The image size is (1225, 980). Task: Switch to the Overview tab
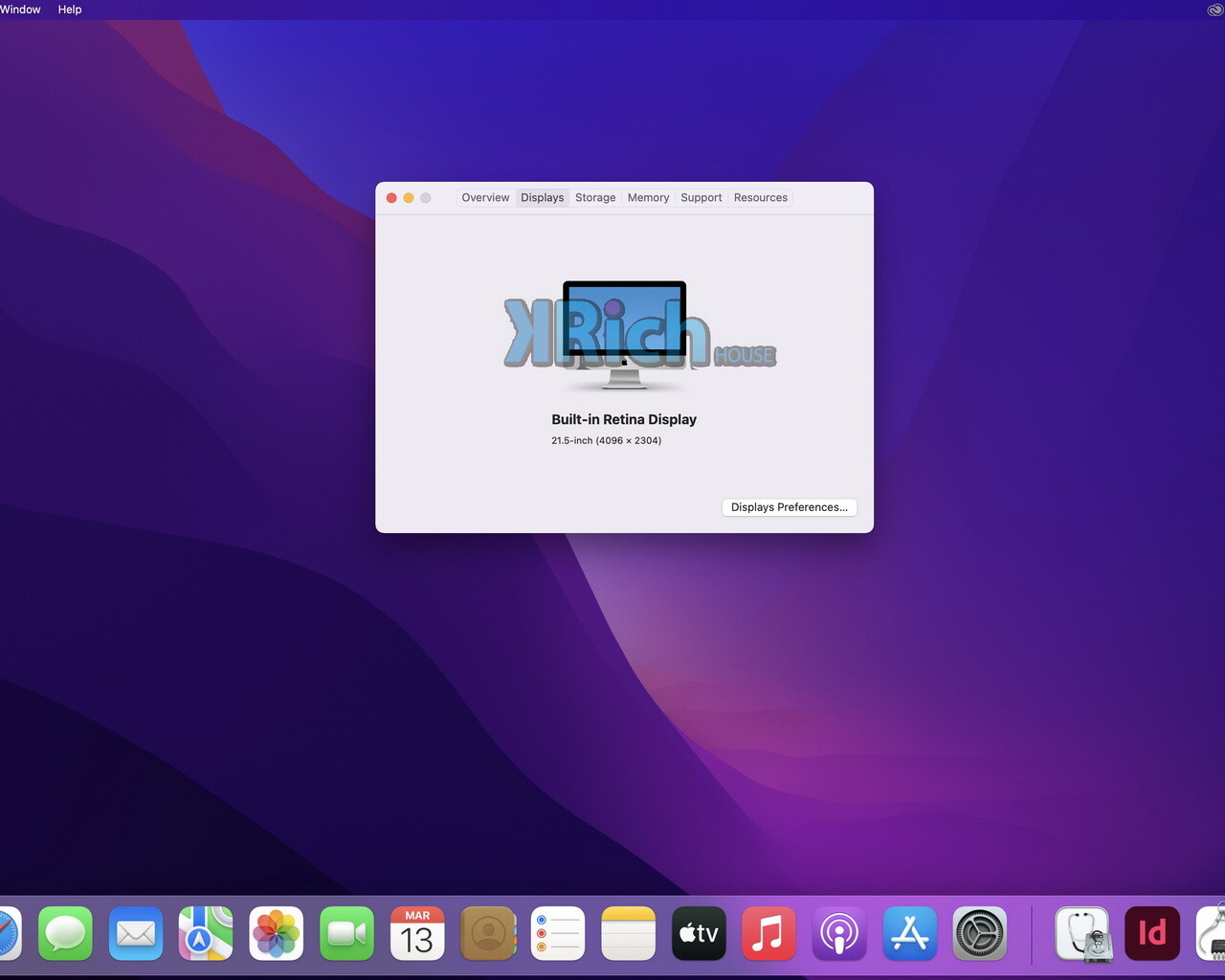[485, 198]
